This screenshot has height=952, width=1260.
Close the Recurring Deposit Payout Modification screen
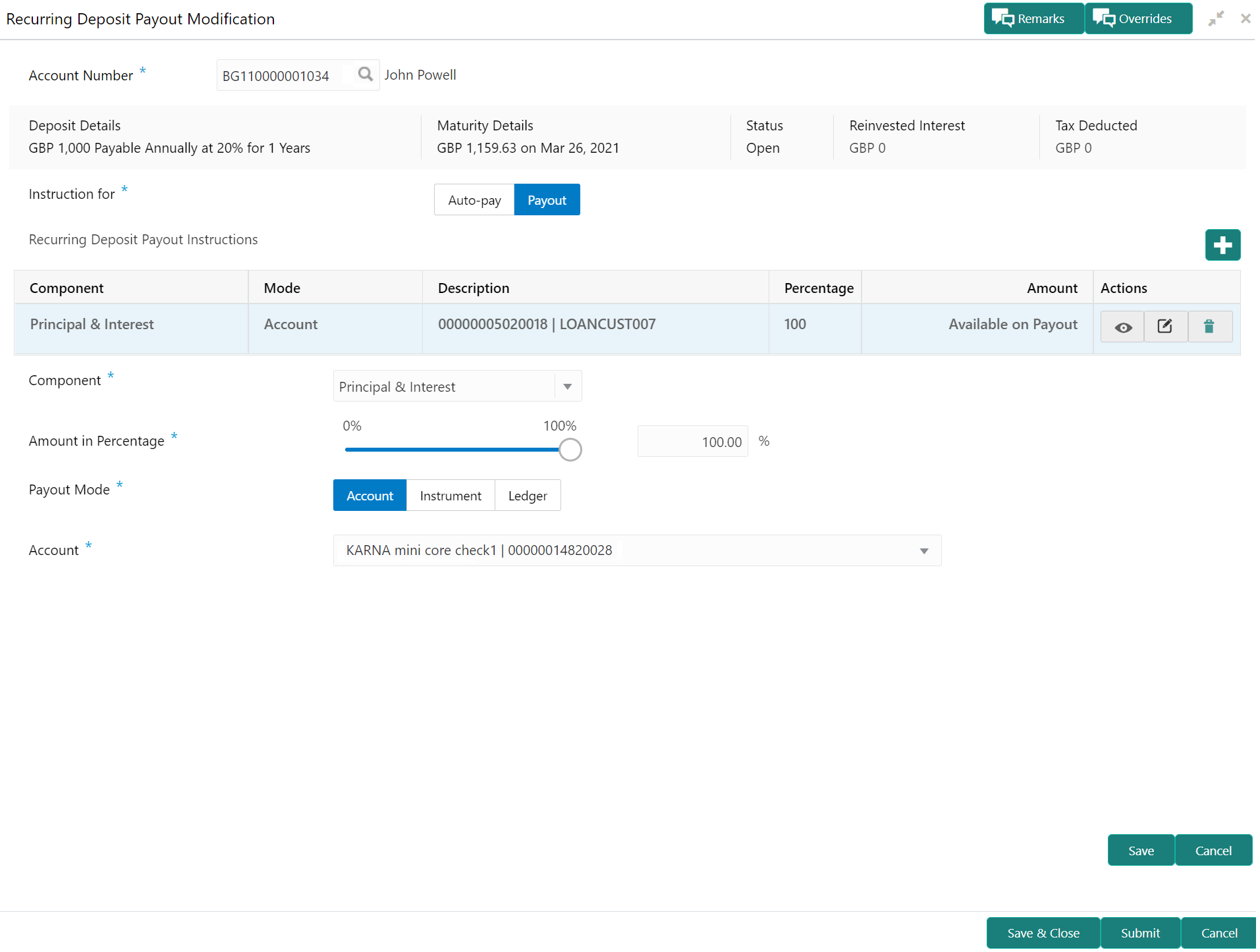(1246, 18)
